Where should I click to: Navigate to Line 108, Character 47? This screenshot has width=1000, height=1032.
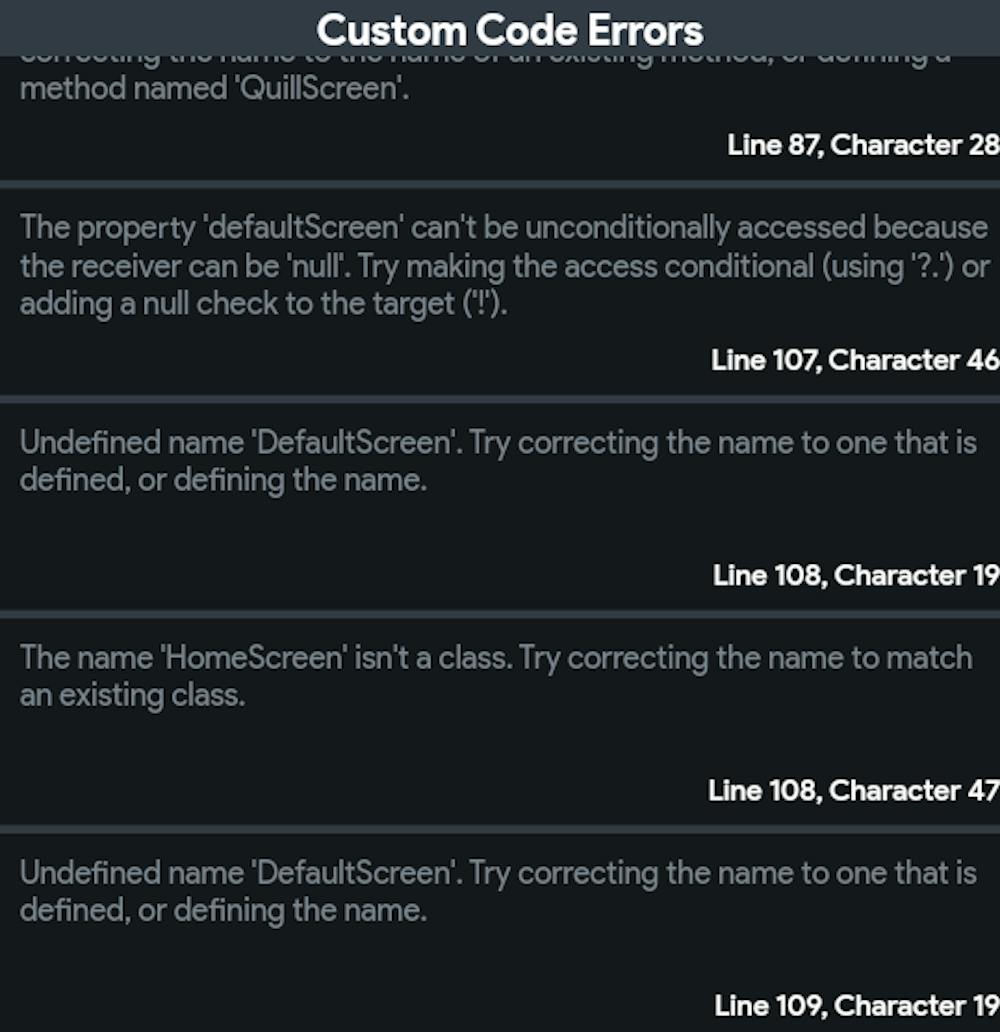point(852,790)
